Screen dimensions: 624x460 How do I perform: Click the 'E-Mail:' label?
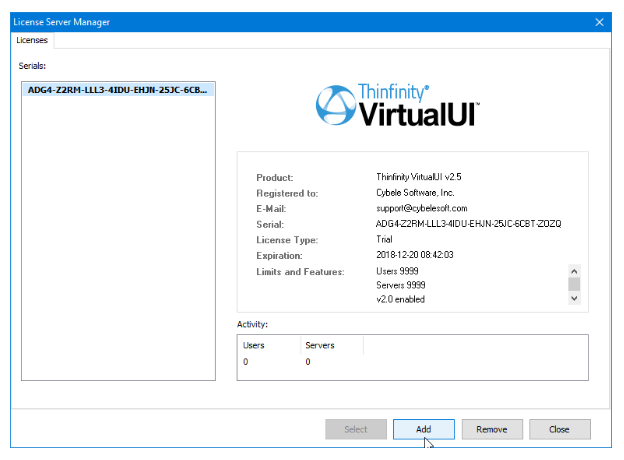pos(271,209)
